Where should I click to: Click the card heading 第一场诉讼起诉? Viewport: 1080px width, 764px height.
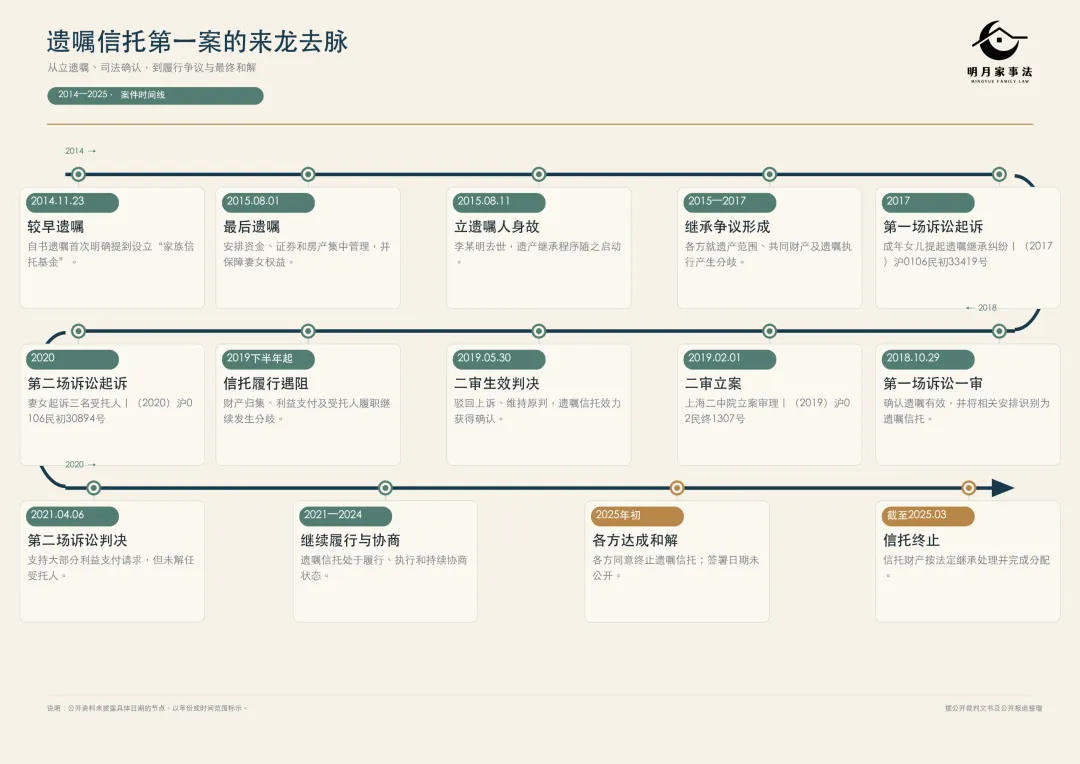pos(933,227)
